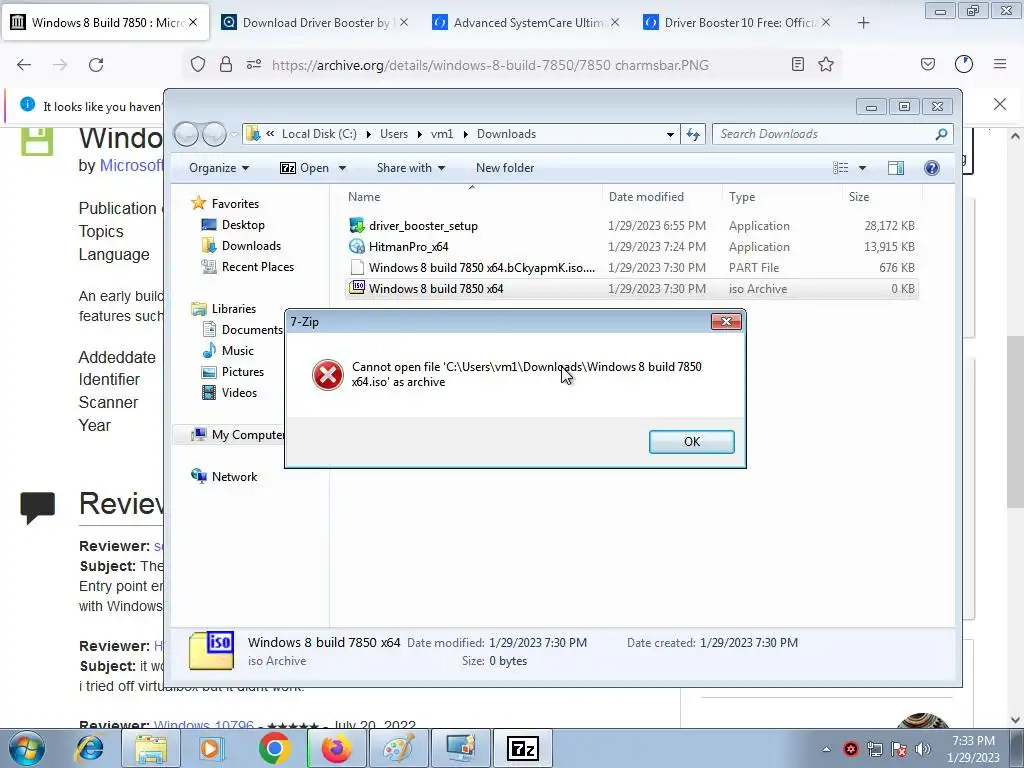Screen dimensions: 1024x768
Task: Select the HitmanPro_x64 file
Action: pyautogui.click(x=631, y=247)
